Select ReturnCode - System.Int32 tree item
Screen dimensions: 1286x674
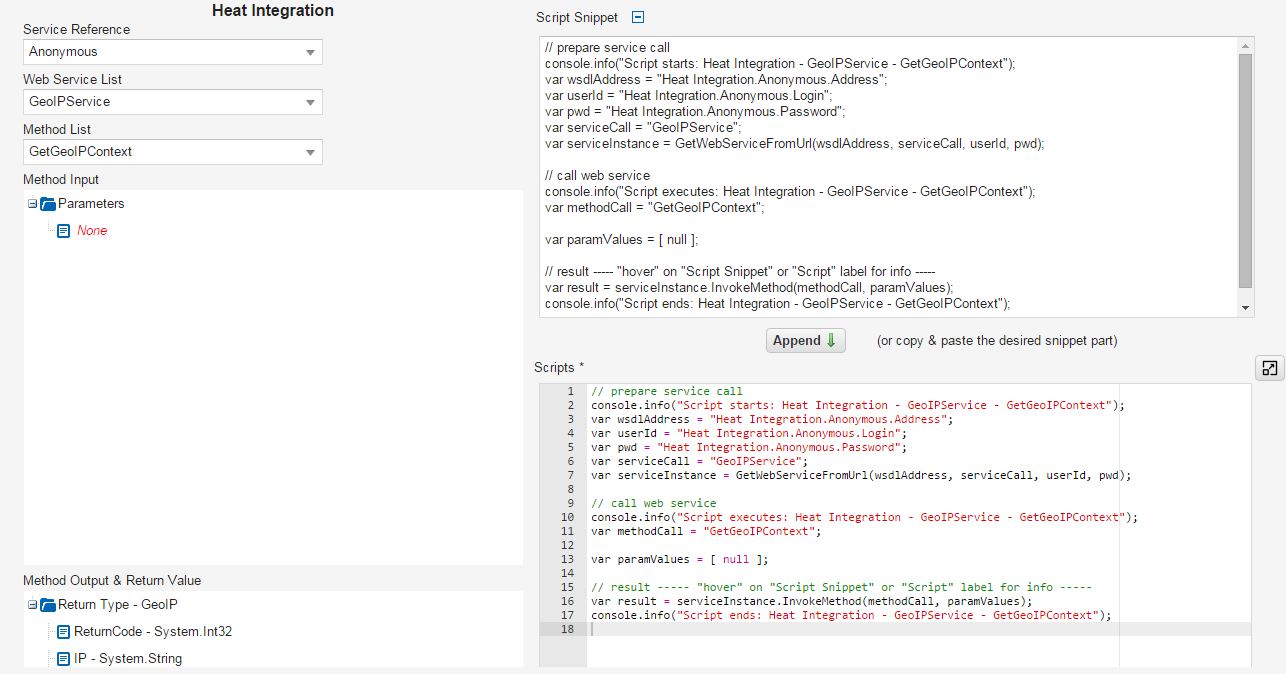point(153,632)
